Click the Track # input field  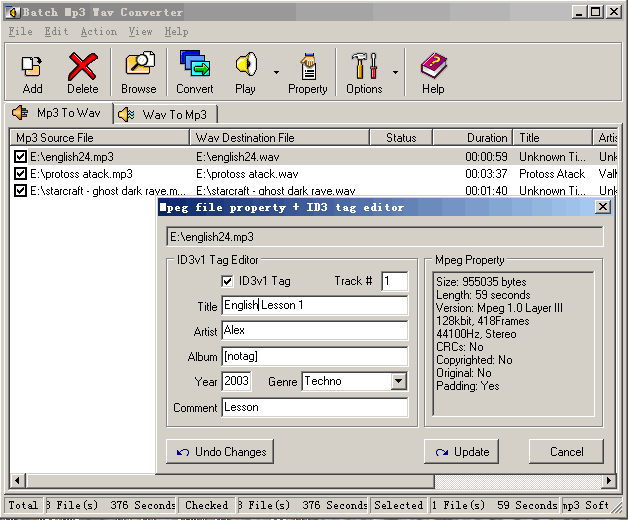pos(395,281)
